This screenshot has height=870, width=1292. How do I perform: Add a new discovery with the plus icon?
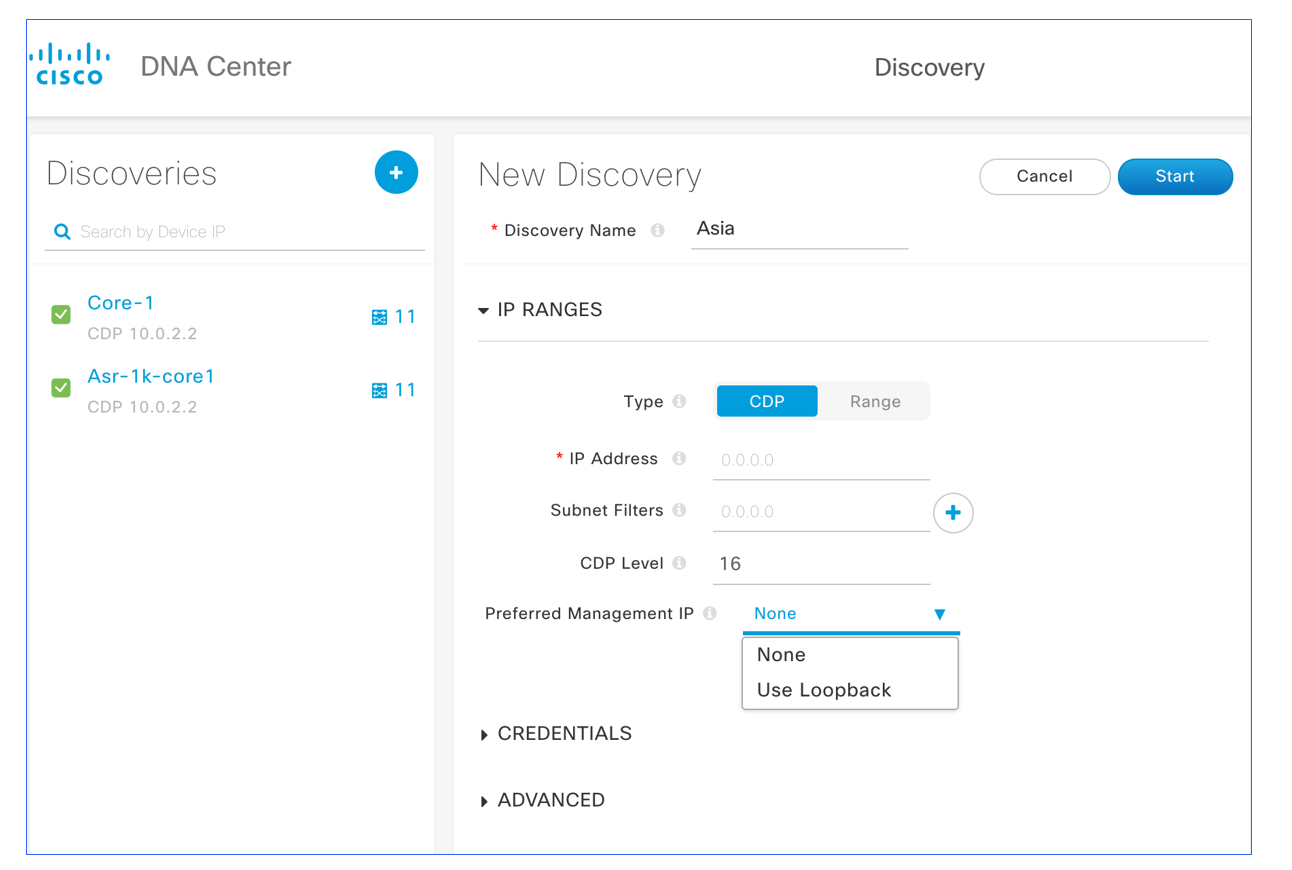tap(396, 173)
